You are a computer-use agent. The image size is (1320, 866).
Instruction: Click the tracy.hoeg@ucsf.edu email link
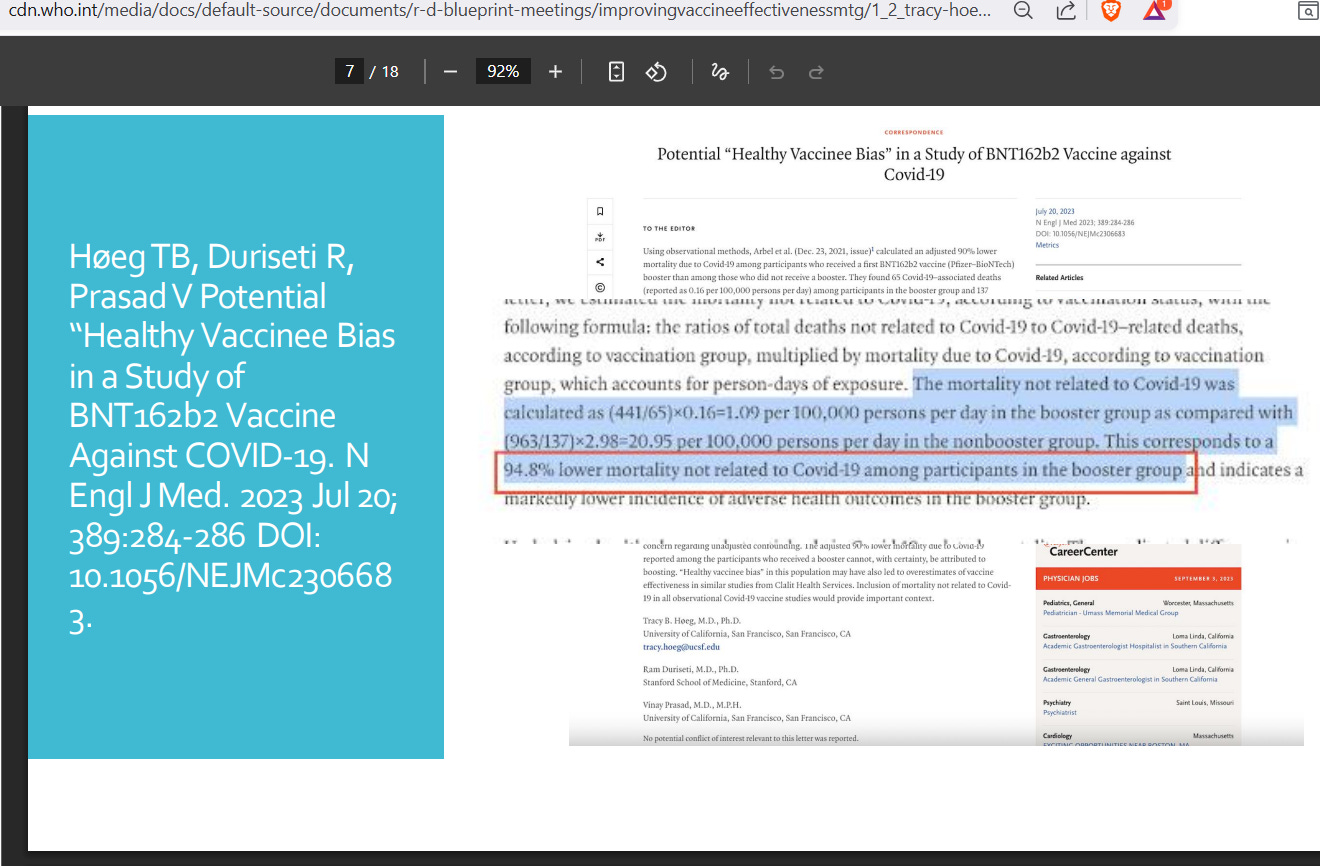click(x=681, y=647)
